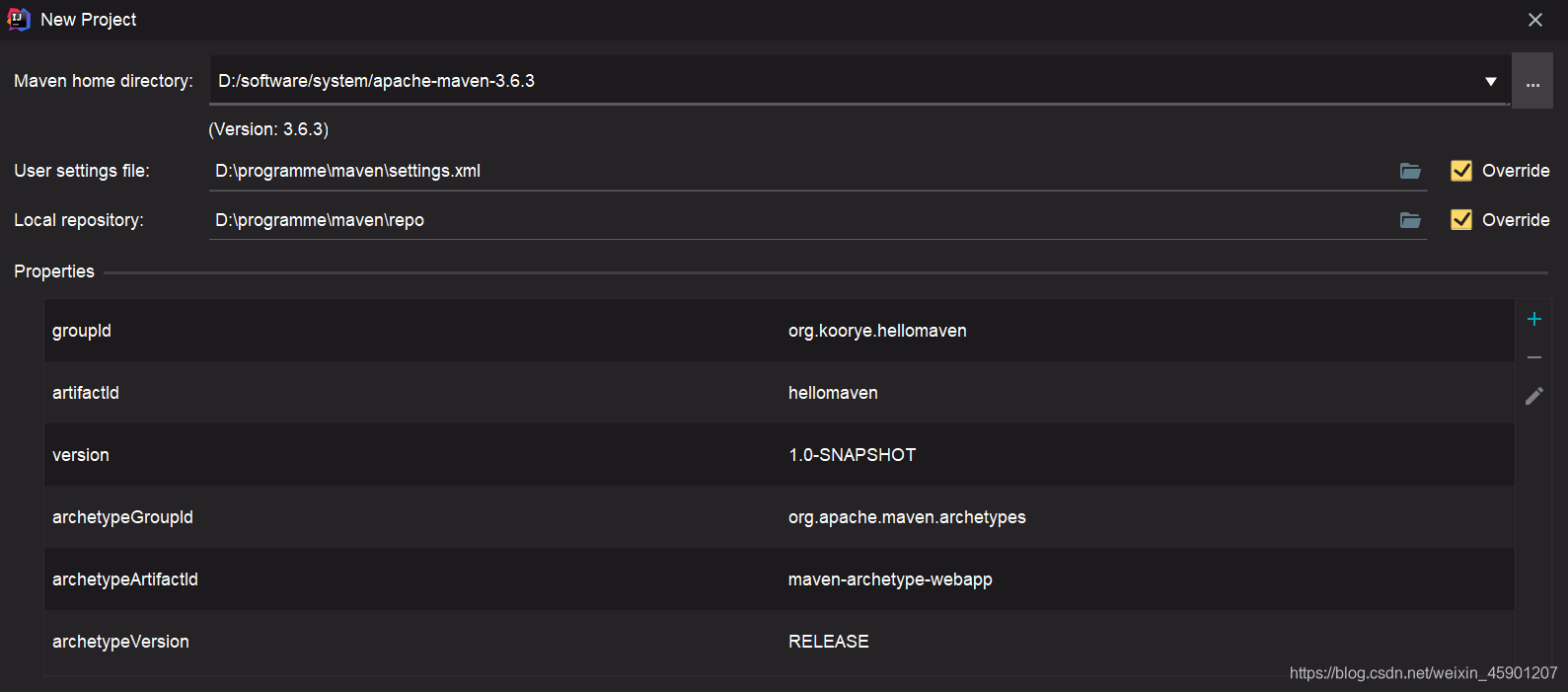Click the User settings file label
Screen dimensions: 1568x692
[82, 171]
